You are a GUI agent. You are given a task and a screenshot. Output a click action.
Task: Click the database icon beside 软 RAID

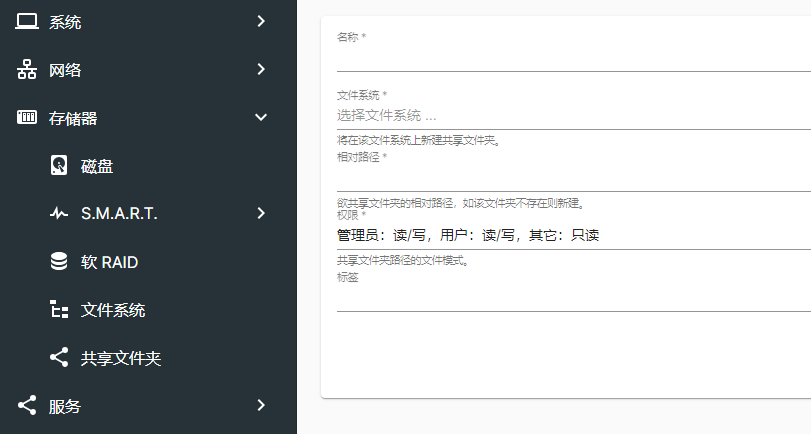click(59, 261)
